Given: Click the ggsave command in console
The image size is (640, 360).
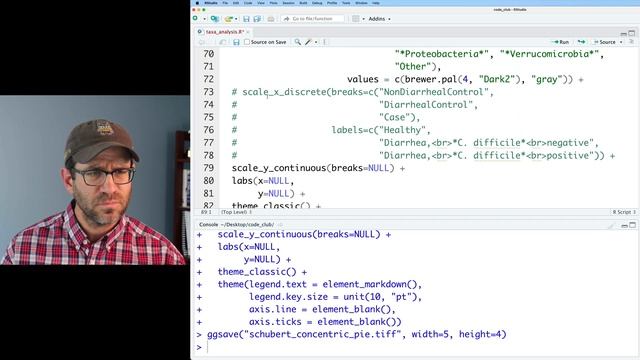Looking at the screenshot, I should tap(357, 334).
